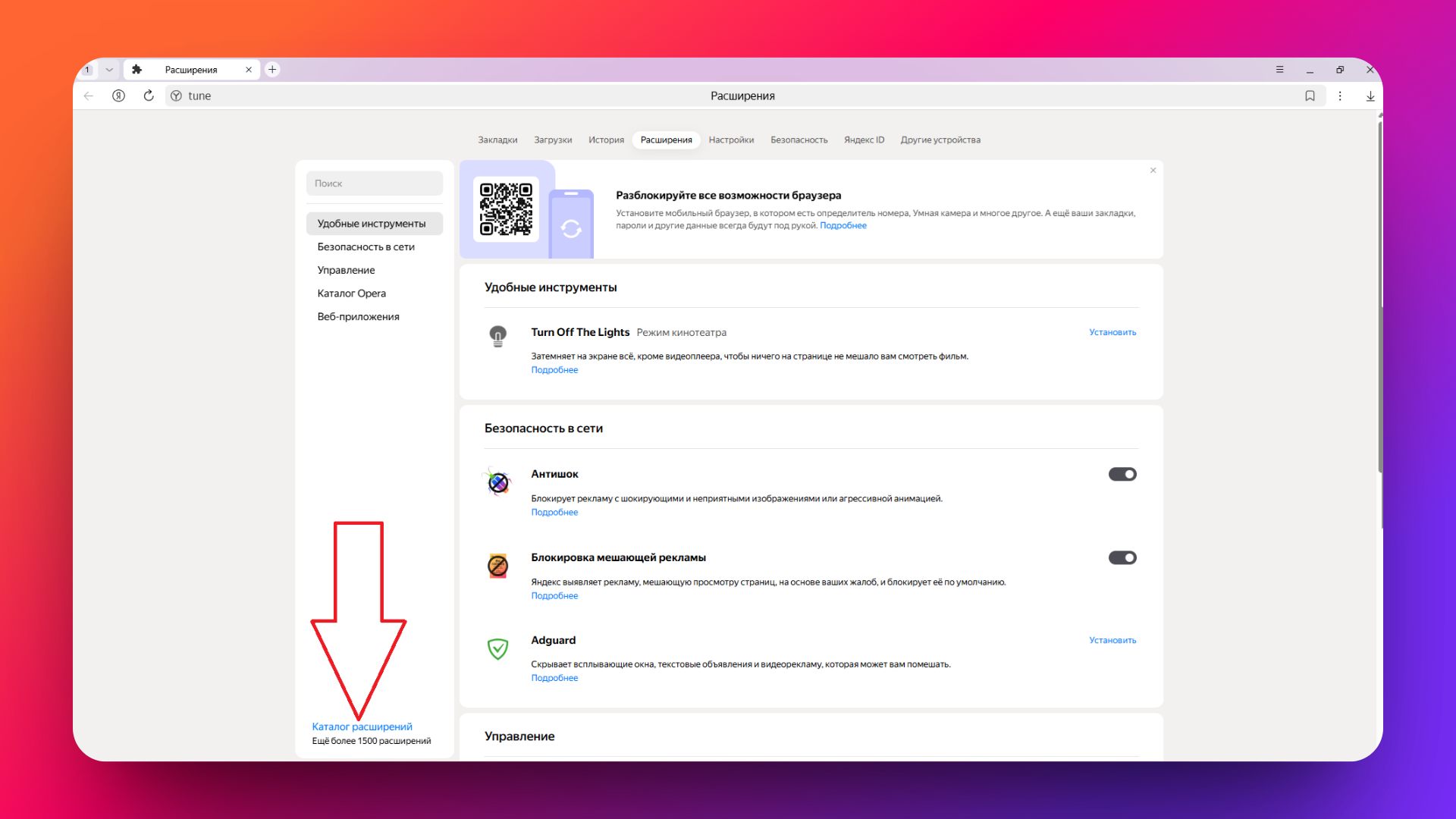This screenshot has height=819, width=1456.
Task: Go back using the back arrow
Action: point(89,96)
